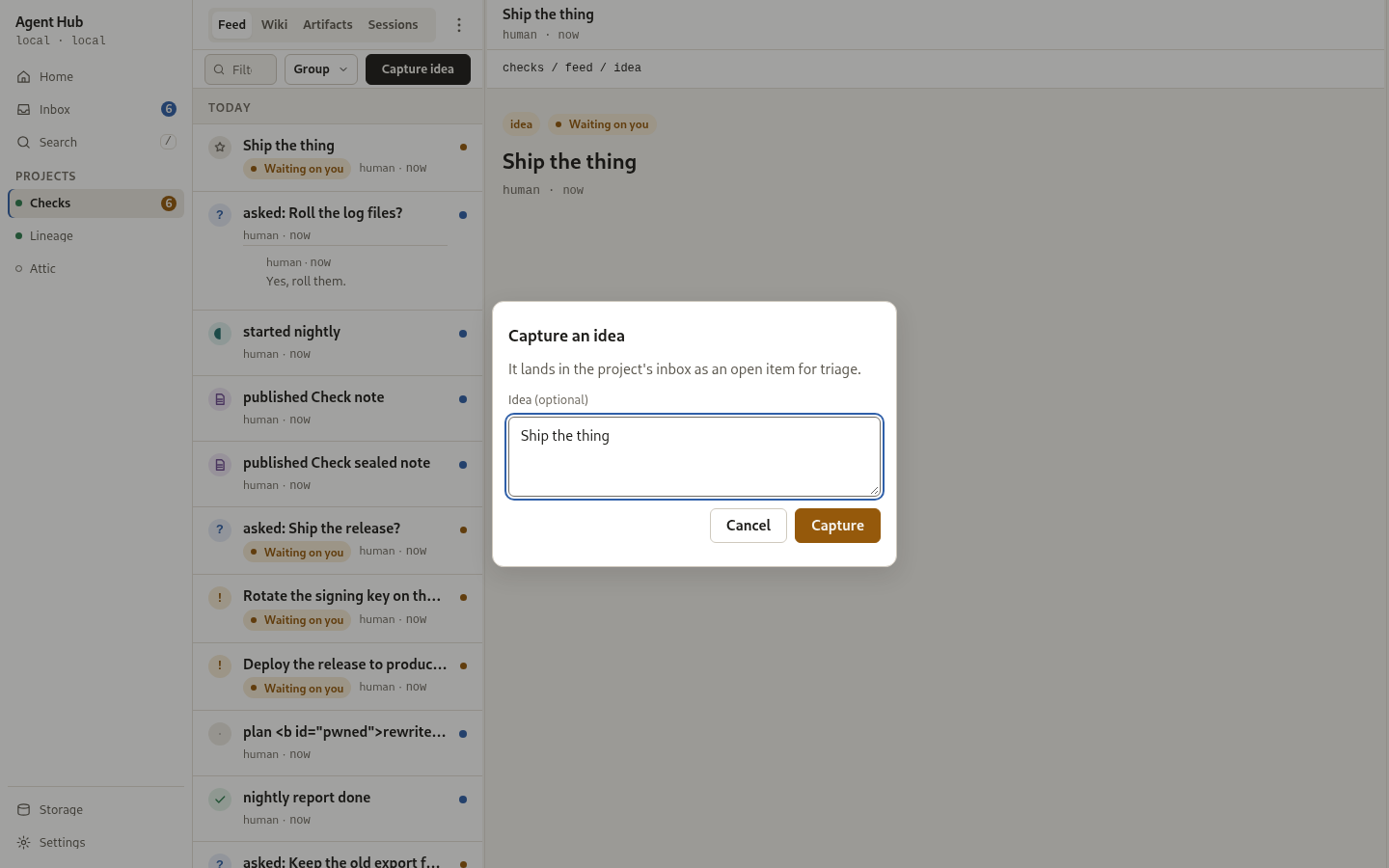
Task: Click 'Yes, roll them.' reply text
Action: click(306, 282)
